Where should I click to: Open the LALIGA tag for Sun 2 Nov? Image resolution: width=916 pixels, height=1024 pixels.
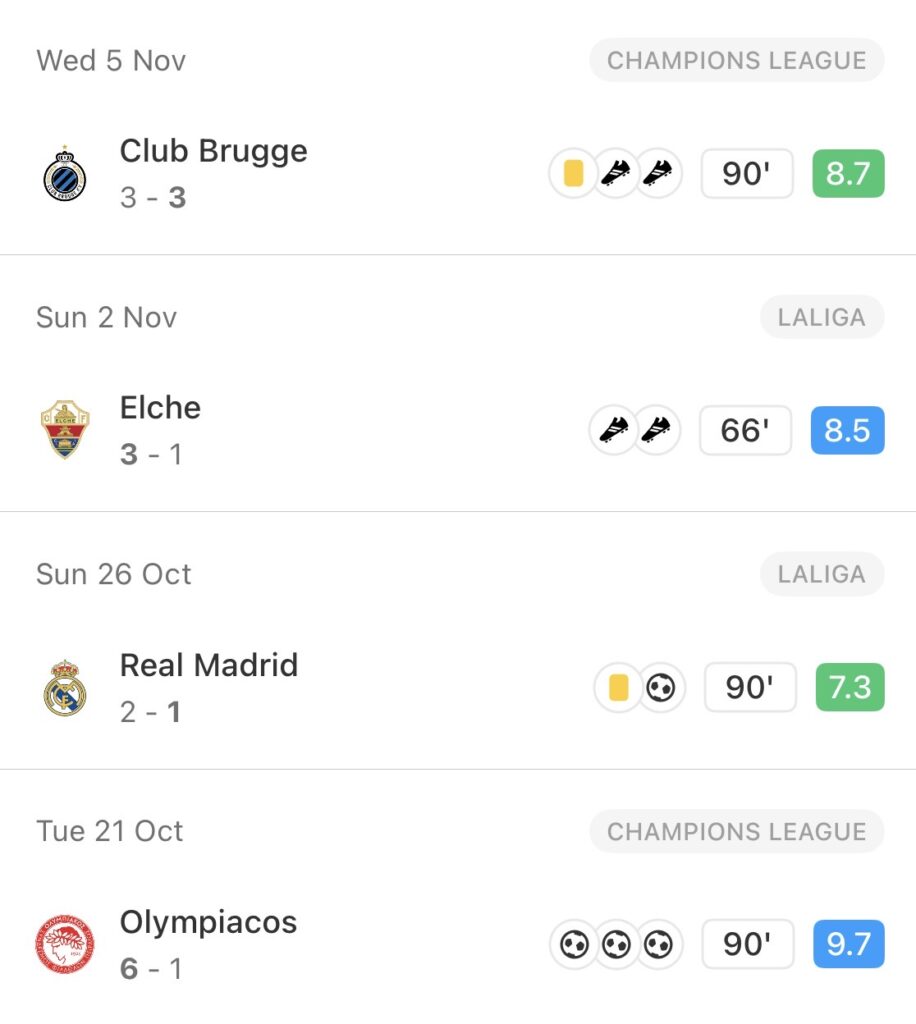[823, 317]
